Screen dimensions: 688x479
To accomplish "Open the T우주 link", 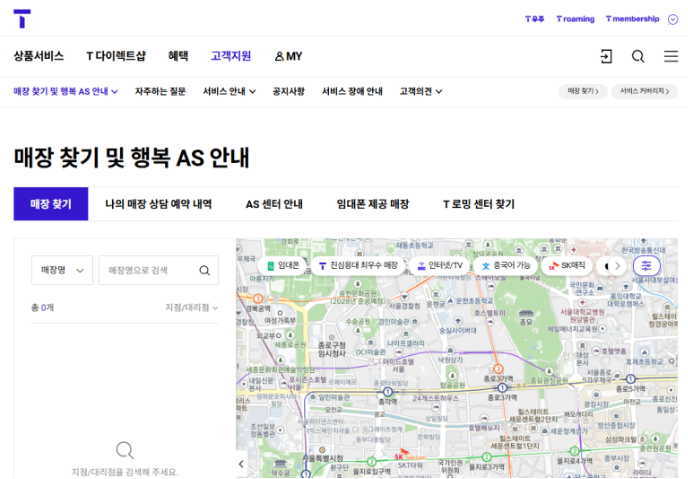I will 534,19.
